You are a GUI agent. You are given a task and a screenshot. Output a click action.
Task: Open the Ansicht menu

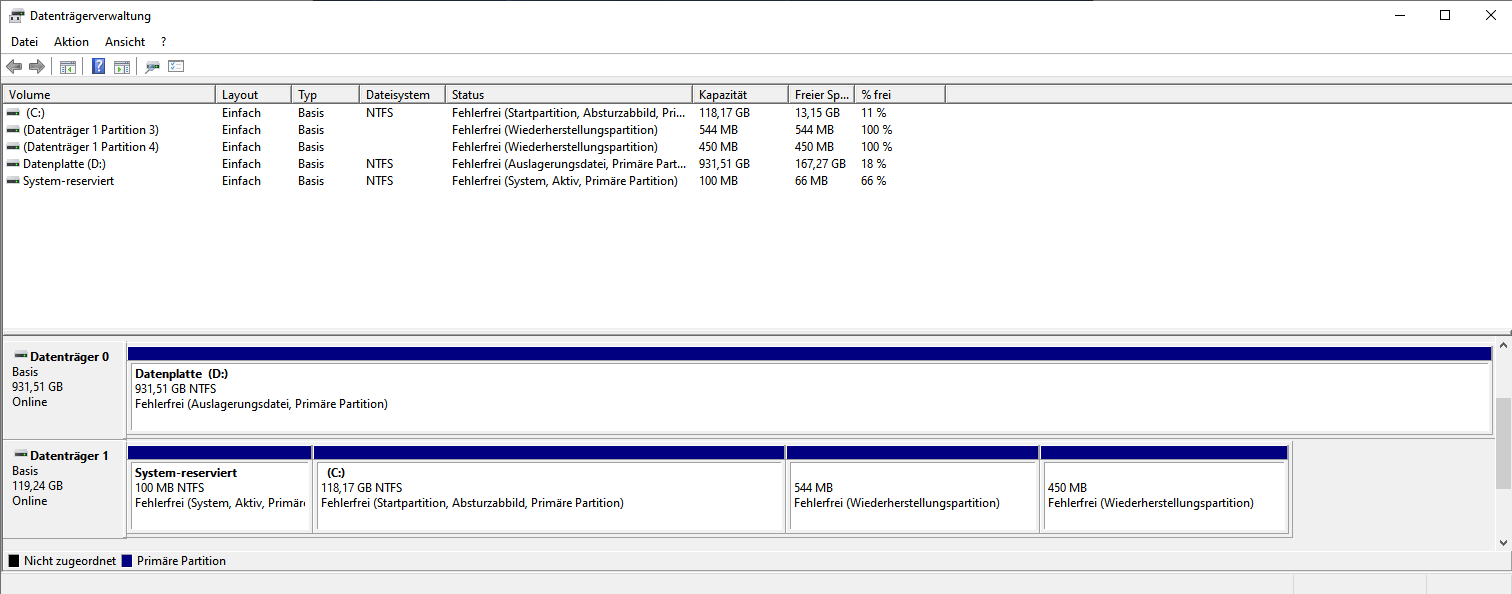[x=125, y=42]
